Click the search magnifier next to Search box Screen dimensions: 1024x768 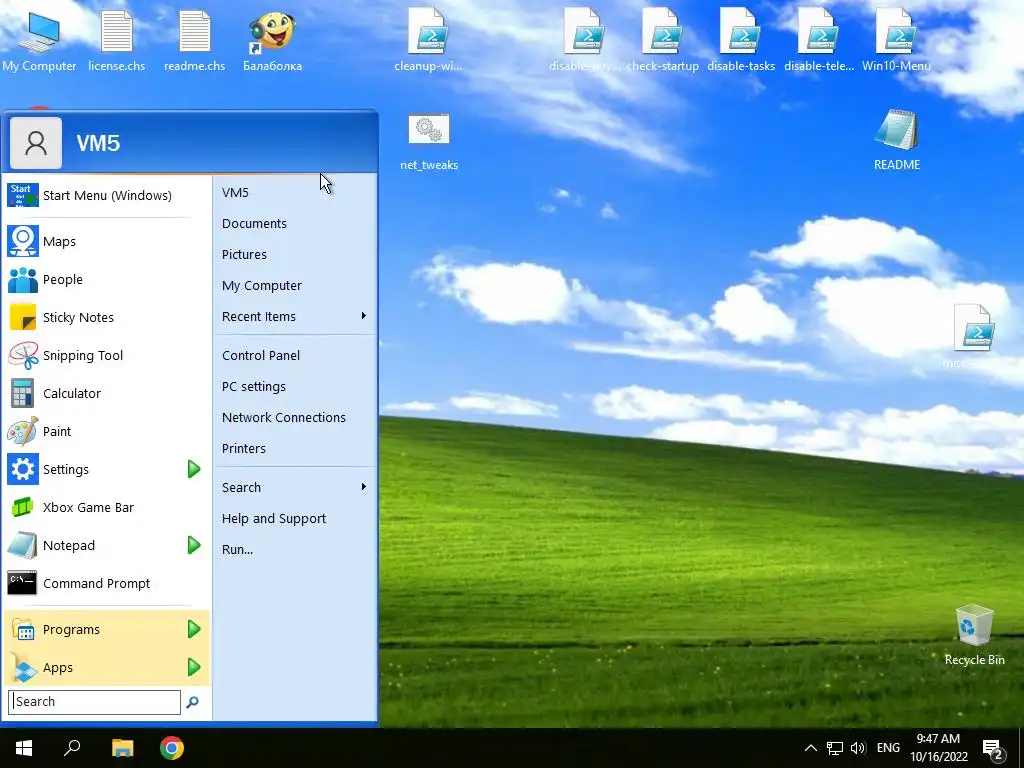pos(193,702)
